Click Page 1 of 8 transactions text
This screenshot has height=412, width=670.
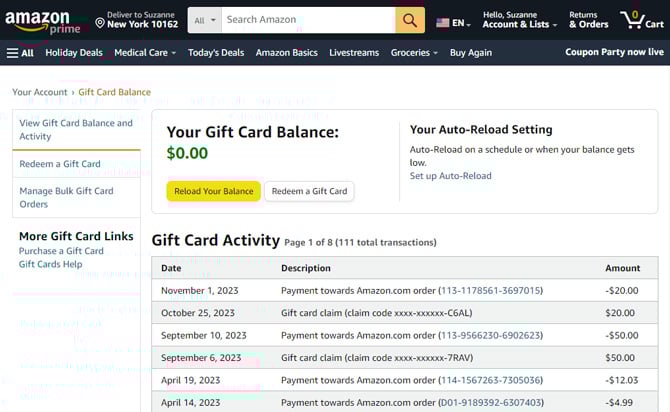(x=360, y=242)
